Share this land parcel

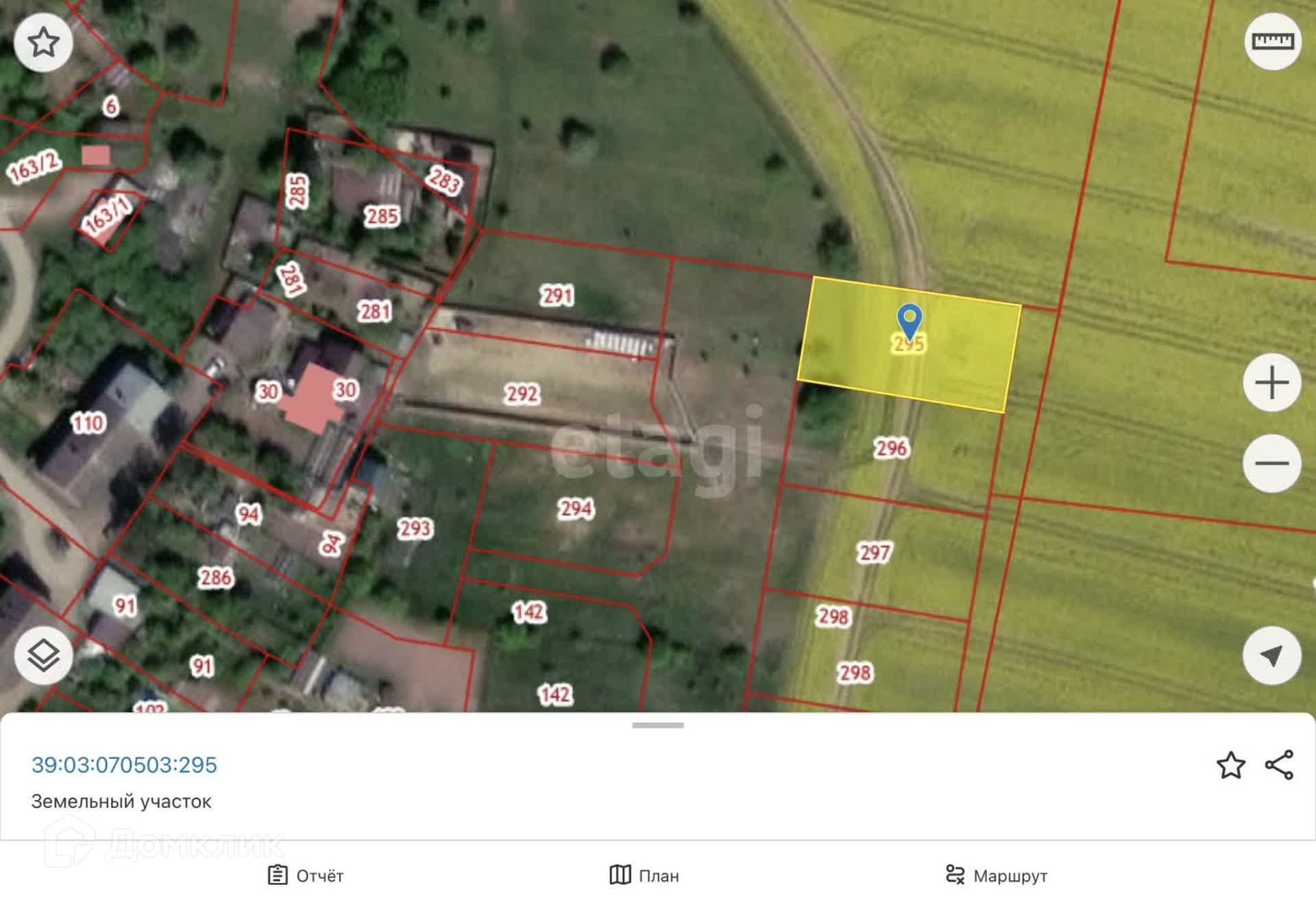(1279, 765)
